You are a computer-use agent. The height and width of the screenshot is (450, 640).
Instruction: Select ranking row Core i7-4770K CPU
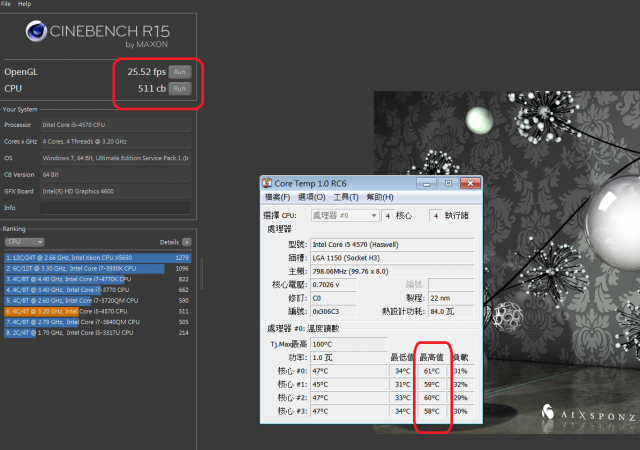click(97, 279)
